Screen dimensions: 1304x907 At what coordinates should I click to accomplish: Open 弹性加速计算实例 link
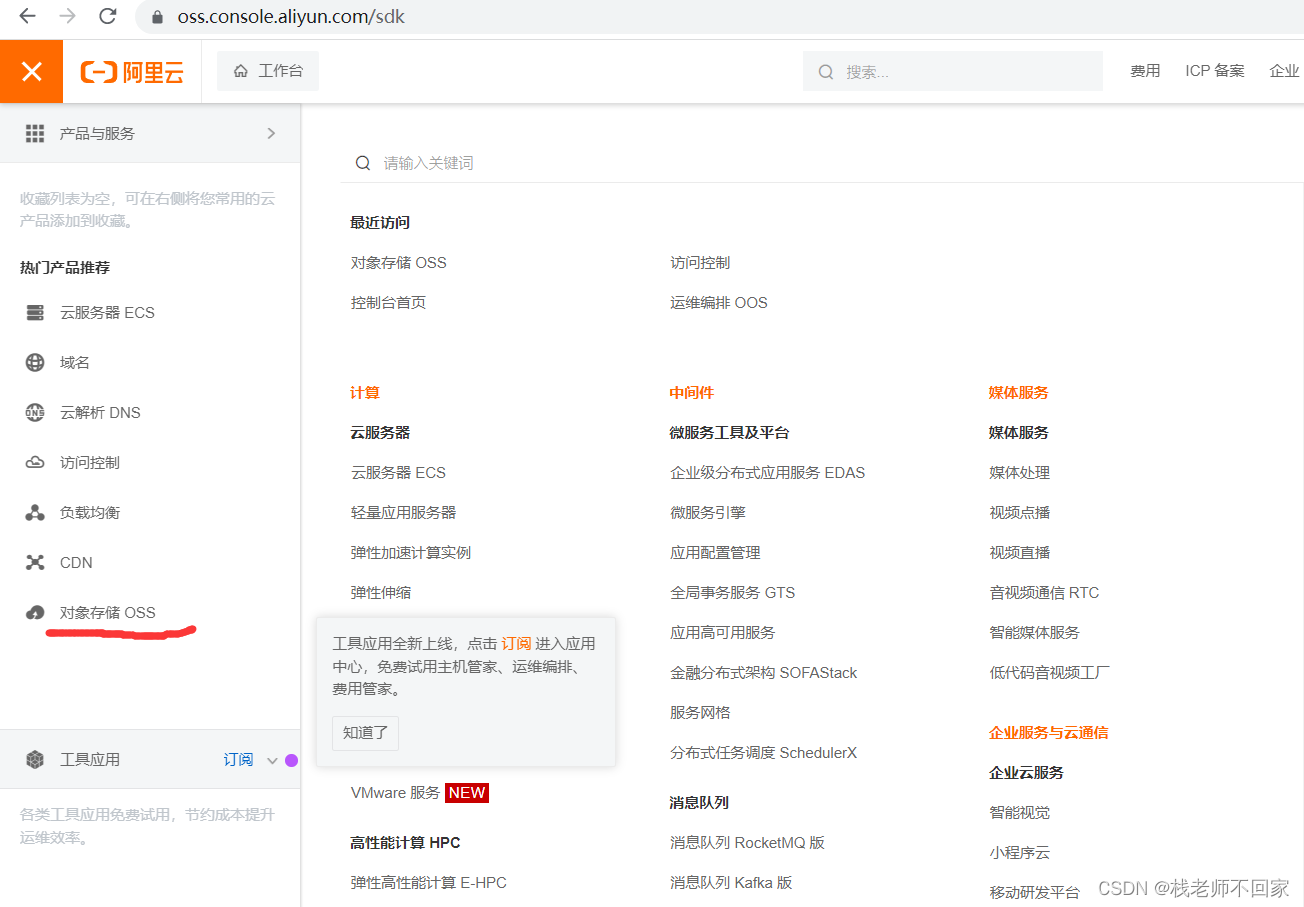[411, 553]
